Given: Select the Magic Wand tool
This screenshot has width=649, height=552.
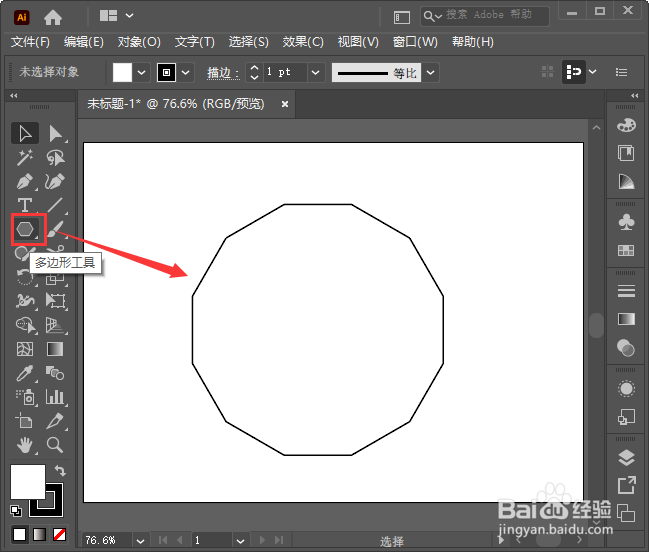Looking at the screenshot, I should coord(25,158).
